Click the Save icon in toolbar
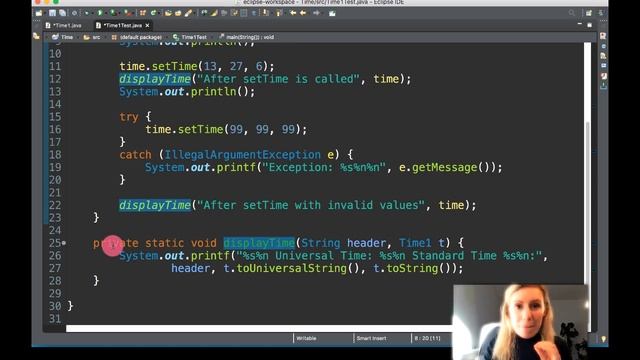 [52, 13]
